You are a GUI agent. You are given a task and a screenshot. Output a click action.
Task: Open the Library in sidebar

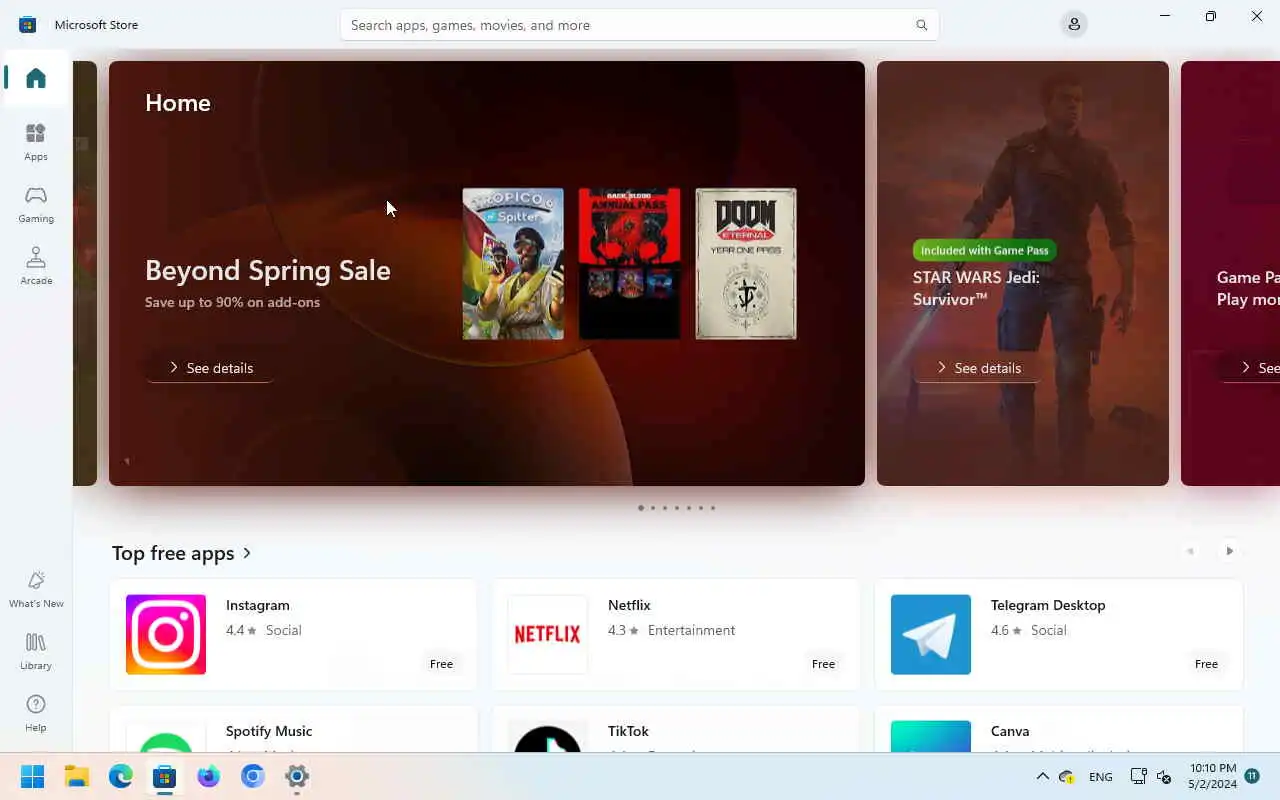pyautogui.click(x=36, y=651)
